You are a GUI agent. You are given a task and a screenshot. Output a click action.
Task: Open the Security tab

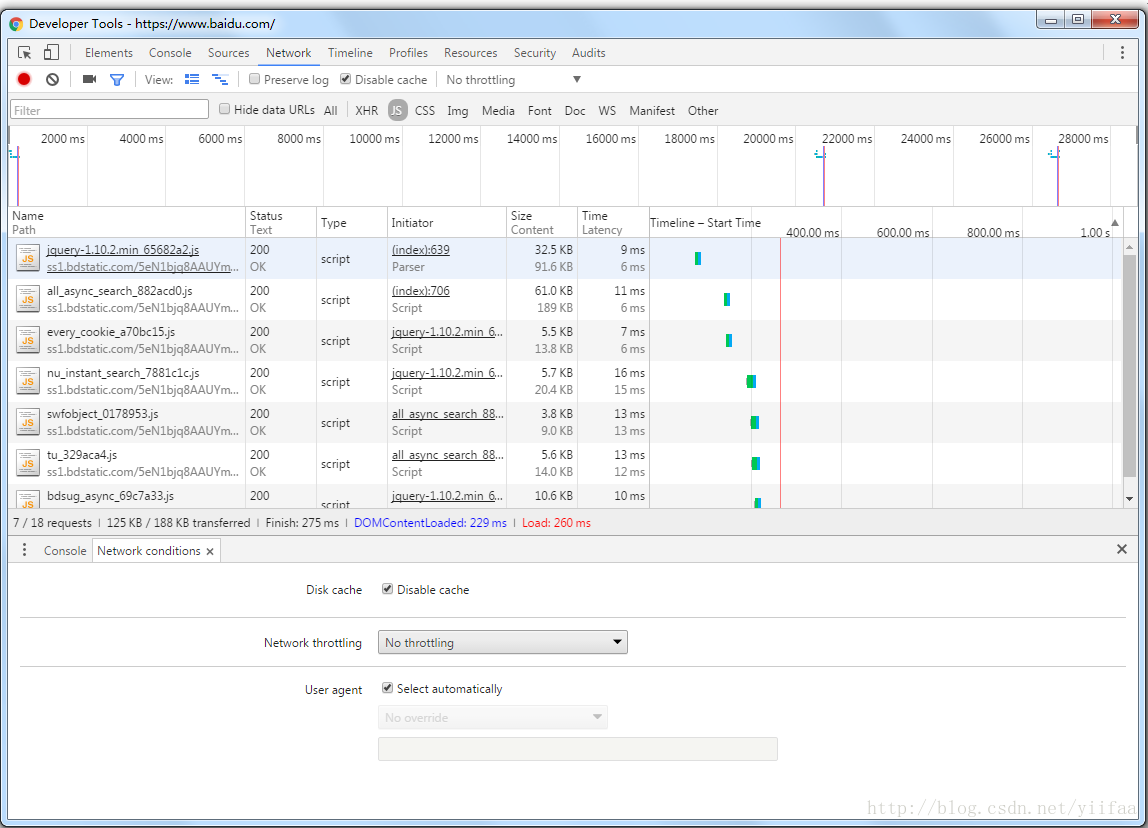tap(534, 53)
